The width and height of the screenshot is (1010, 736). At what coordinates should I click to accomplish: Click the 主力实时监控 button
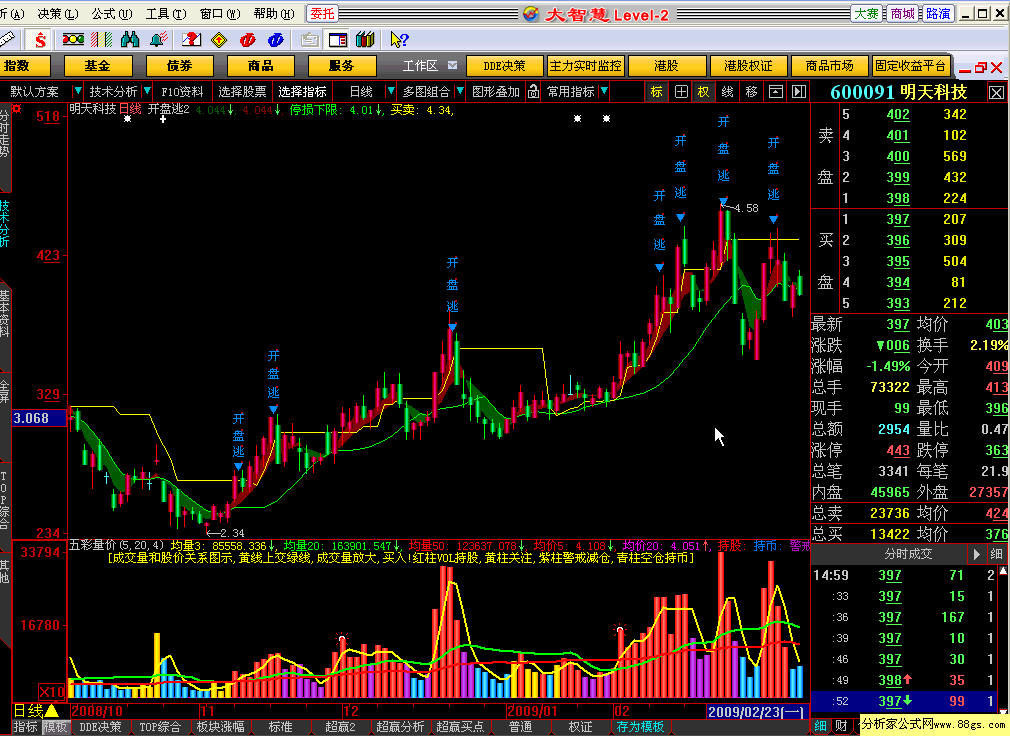[585, 66]
